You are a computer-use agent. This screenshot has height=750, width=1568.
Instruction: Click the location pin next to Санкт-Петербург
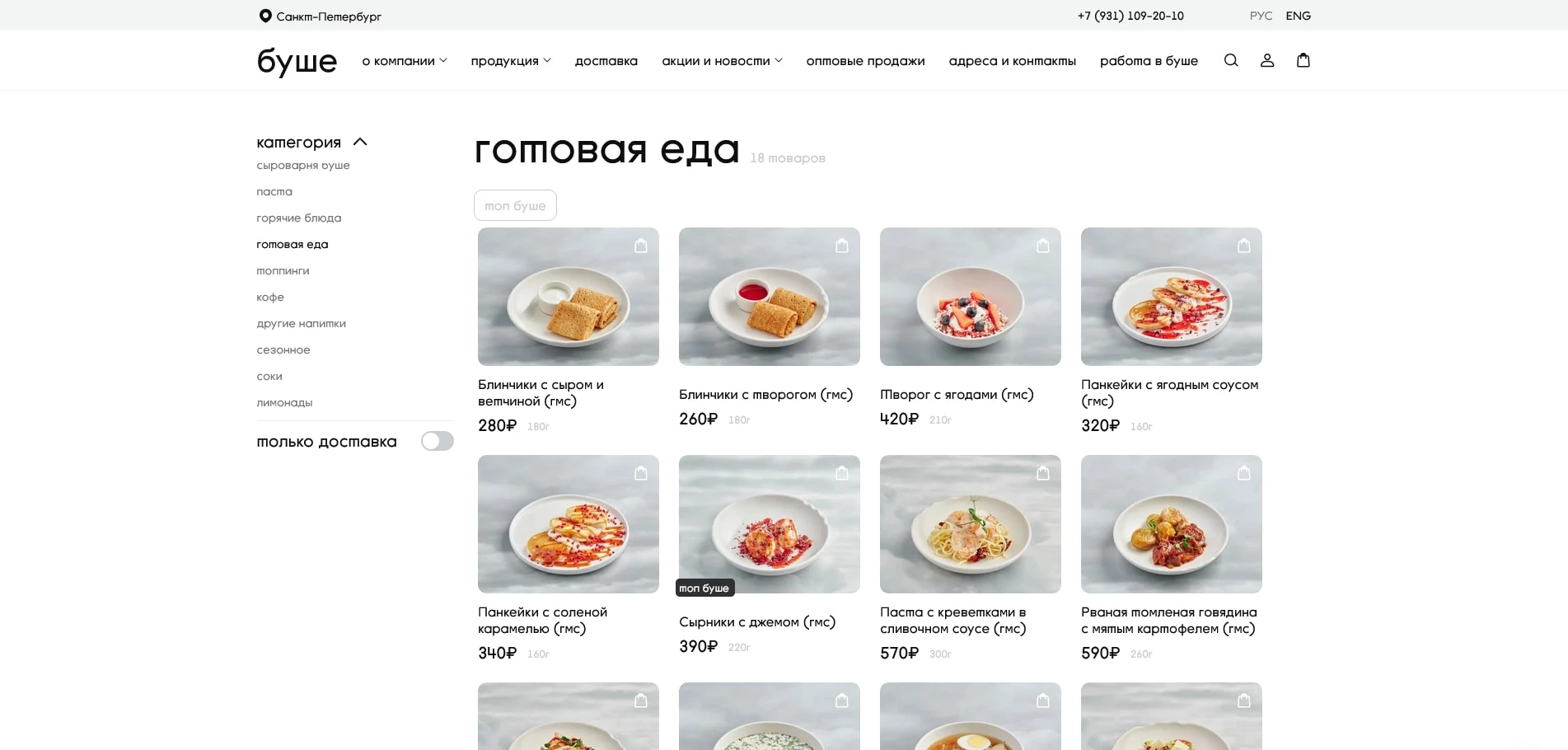[x=265, y=16]
